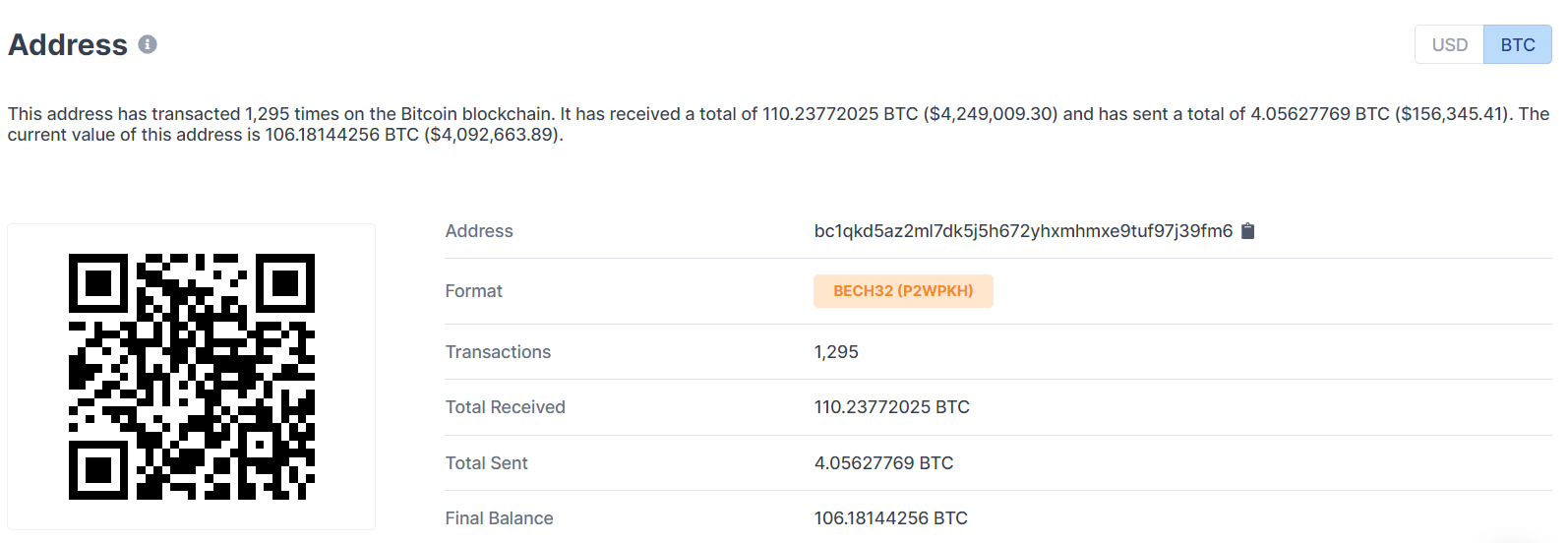Click the 110.23772025 BTC total received value
1568x543 pixels.
point(891,407)
